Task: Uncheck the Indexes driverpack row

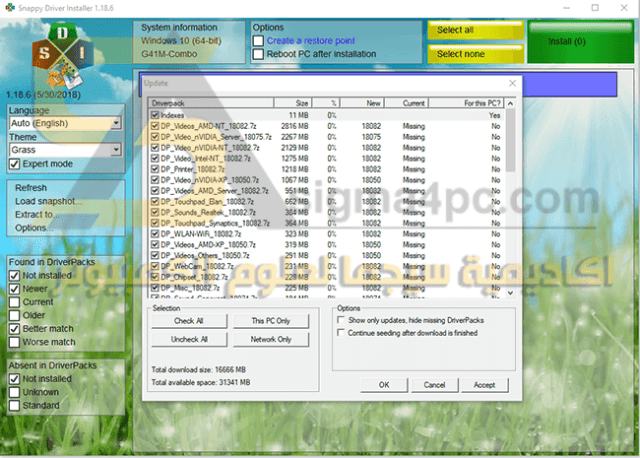Action: pos(155,115)
